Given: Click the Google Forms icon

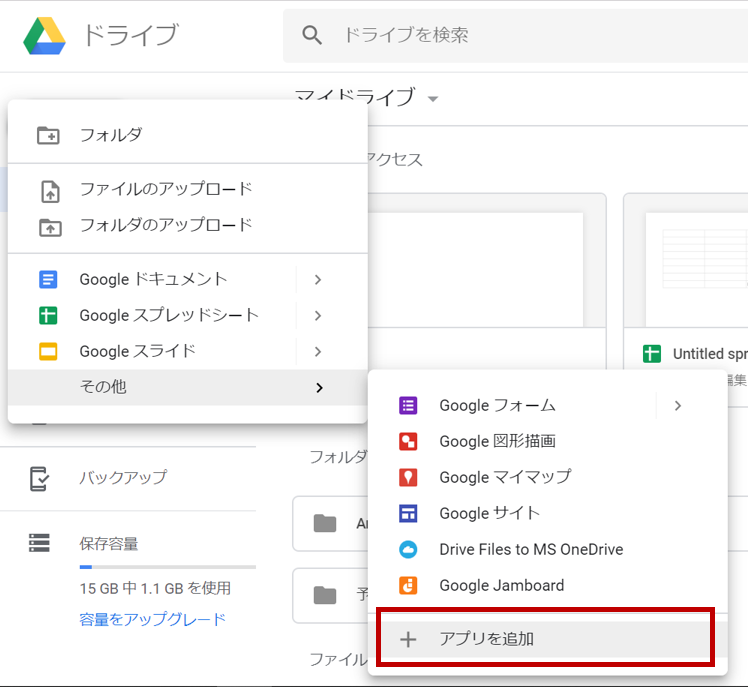Looking at the screenshot, I should click(x=408, y=406).
